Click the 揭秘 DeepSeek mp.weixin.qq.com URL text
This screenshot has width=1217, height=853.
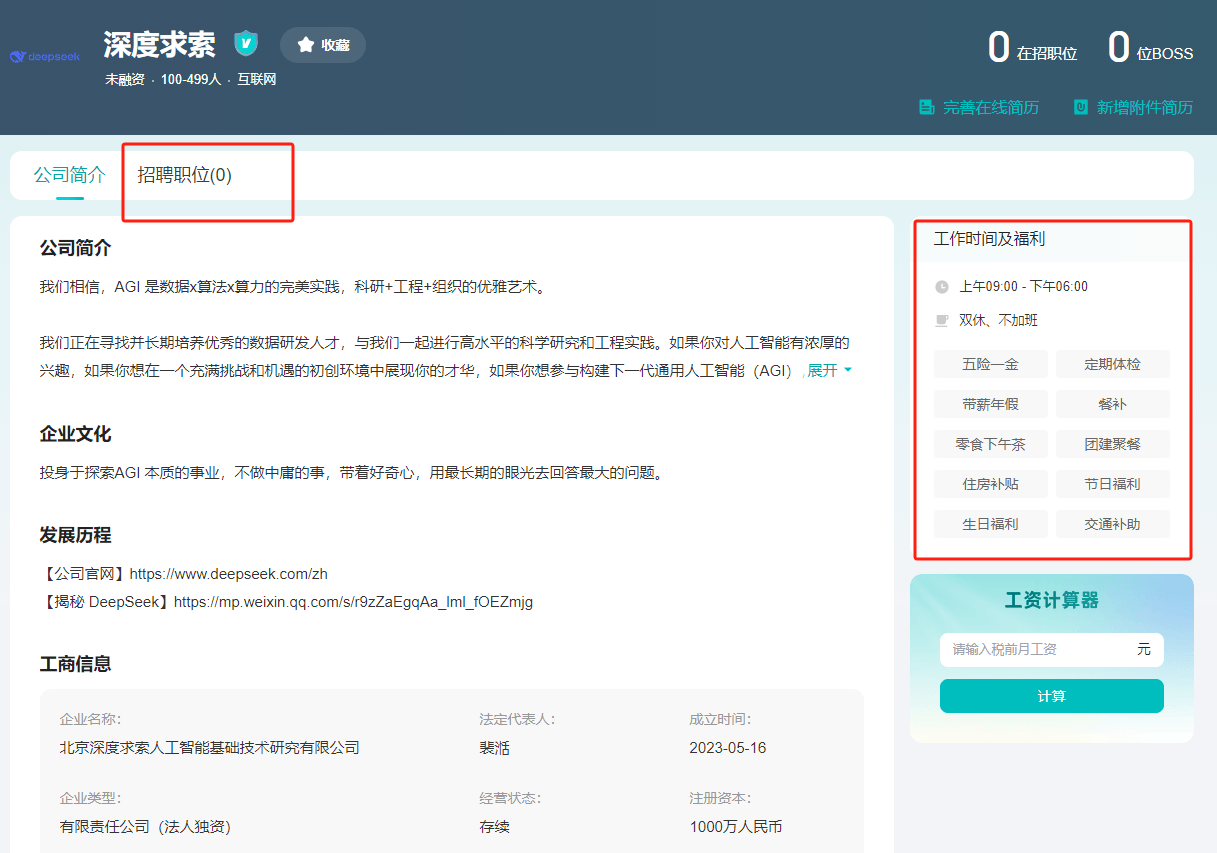(354, 602)
